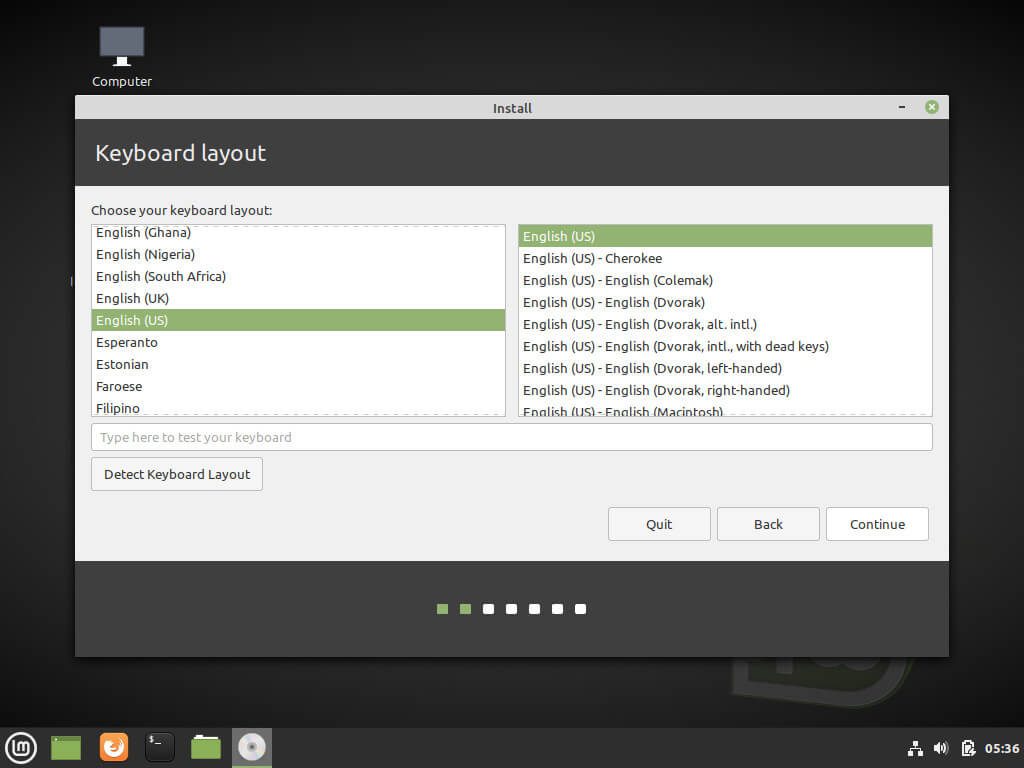
Task: Focus the keyboard test text field
Action: click(x=511, y=437)
